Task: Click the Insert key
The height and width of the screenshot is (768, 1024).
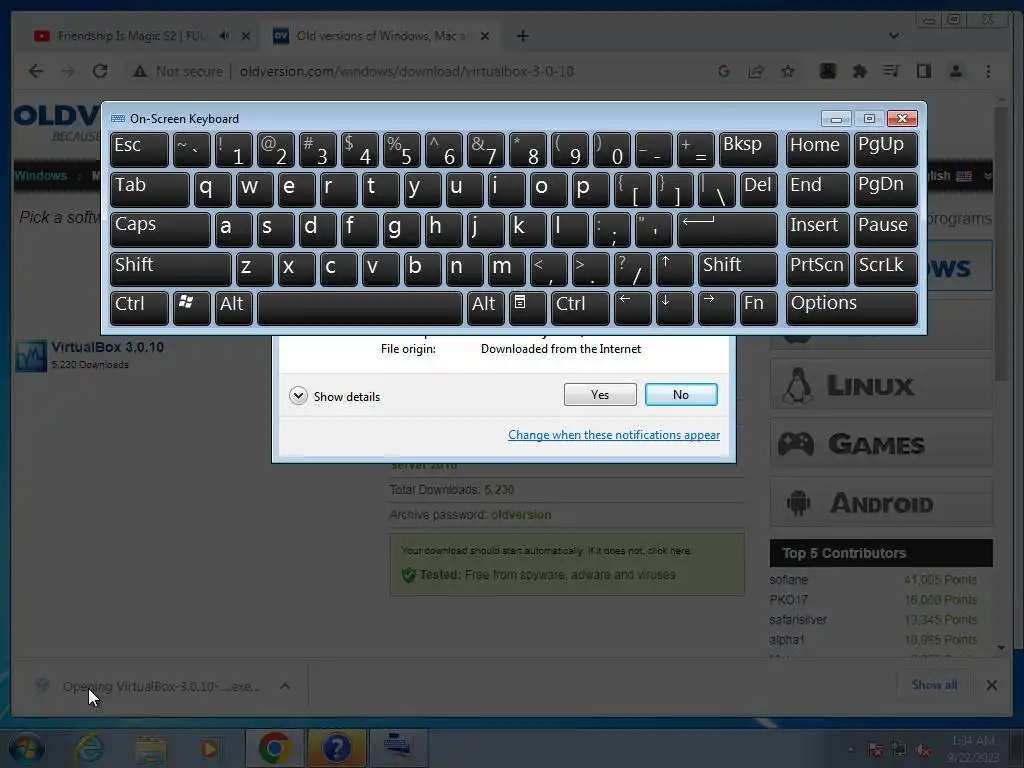Action: [818, 229]
